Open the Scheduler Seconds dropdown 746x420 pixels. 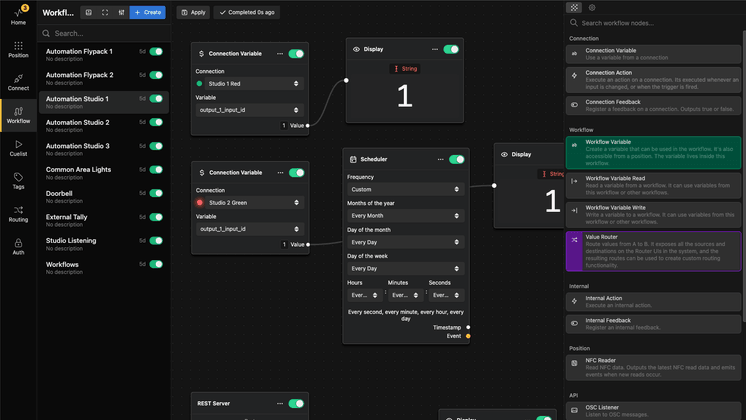click(446, 295)
